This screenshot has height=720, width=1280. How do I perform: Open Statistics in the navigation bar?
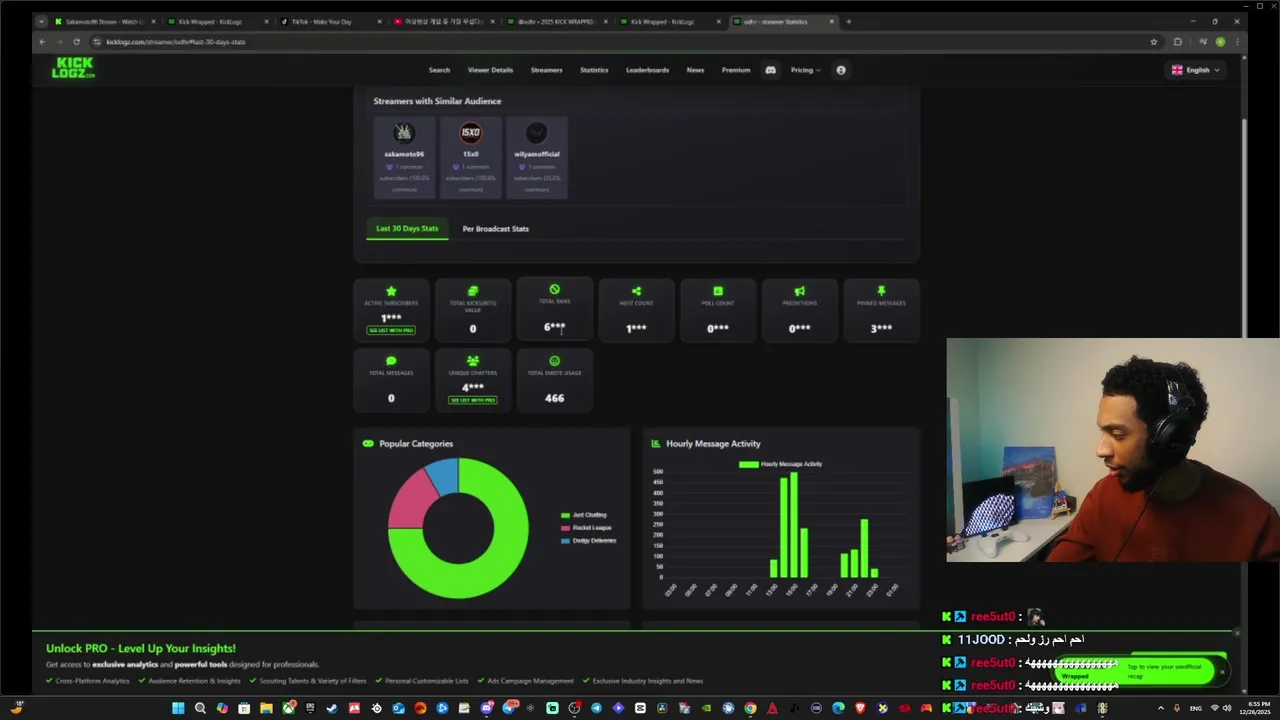click(594, 70)
